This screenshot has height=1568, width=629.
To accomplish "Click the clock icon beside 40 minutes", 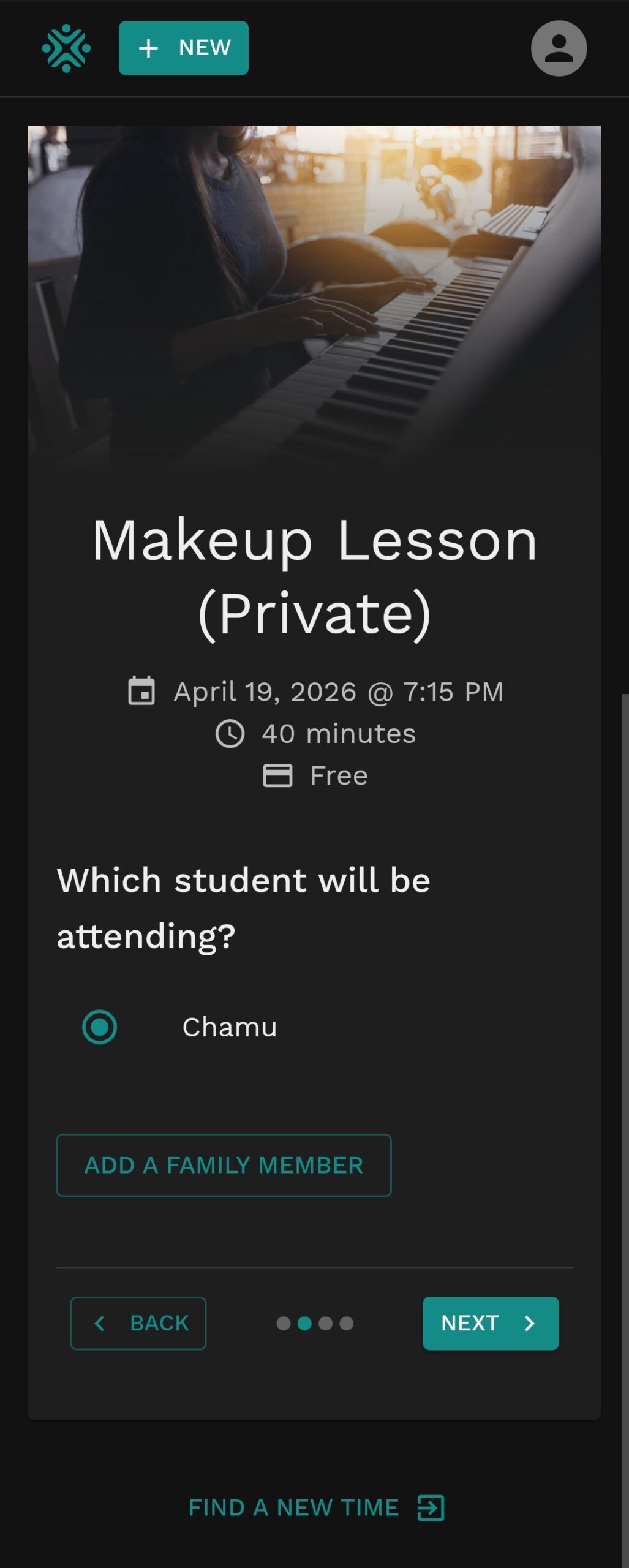I will click(230, 734).
